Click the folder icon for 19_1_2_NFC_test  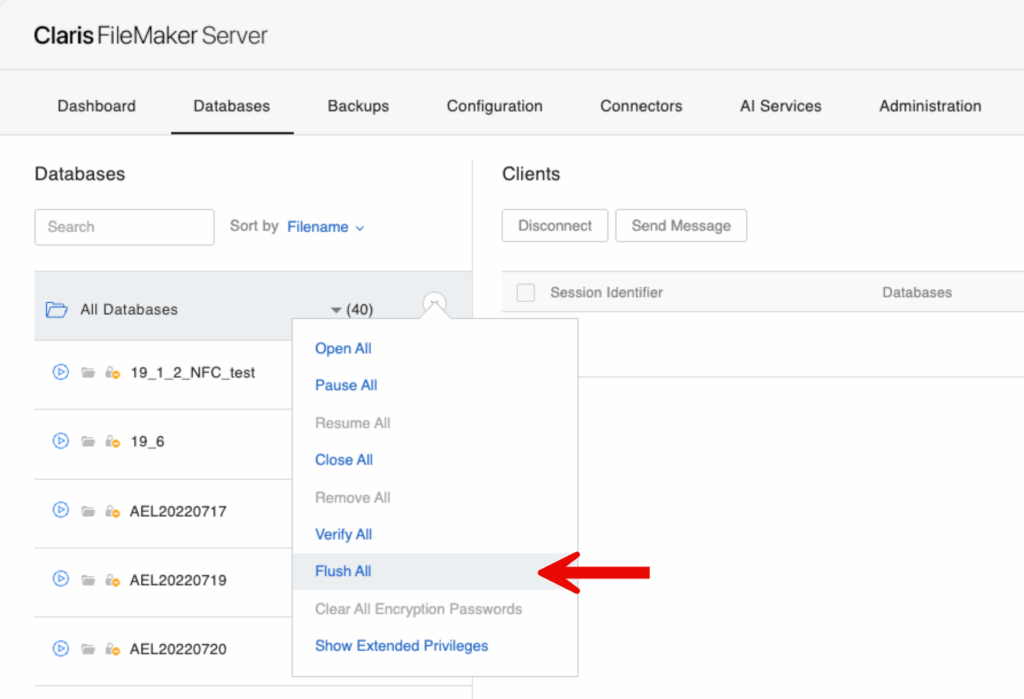point(88,372)
